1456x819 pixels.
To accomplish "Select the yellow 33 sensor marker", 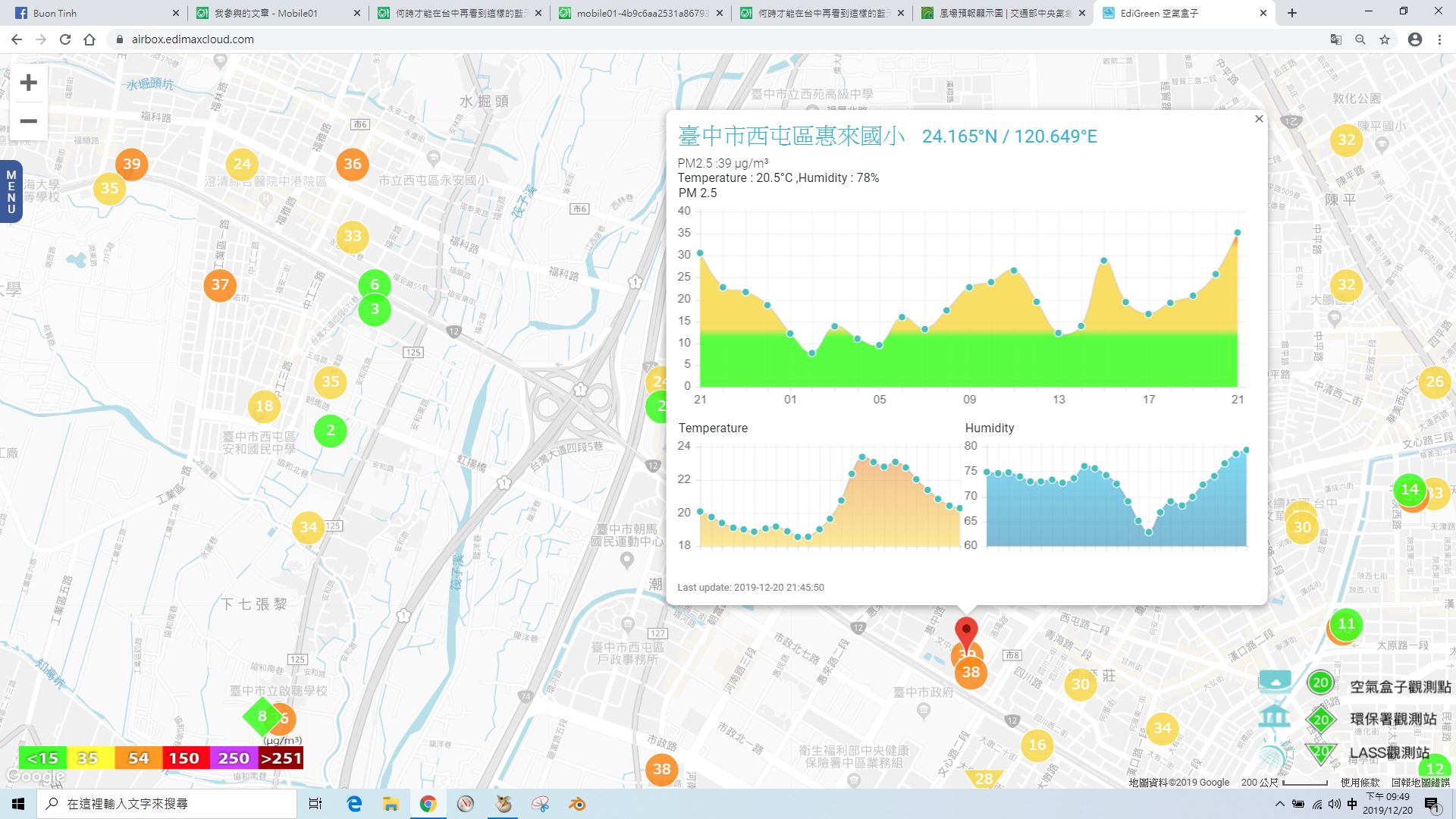I will click(x=353, y=236).
